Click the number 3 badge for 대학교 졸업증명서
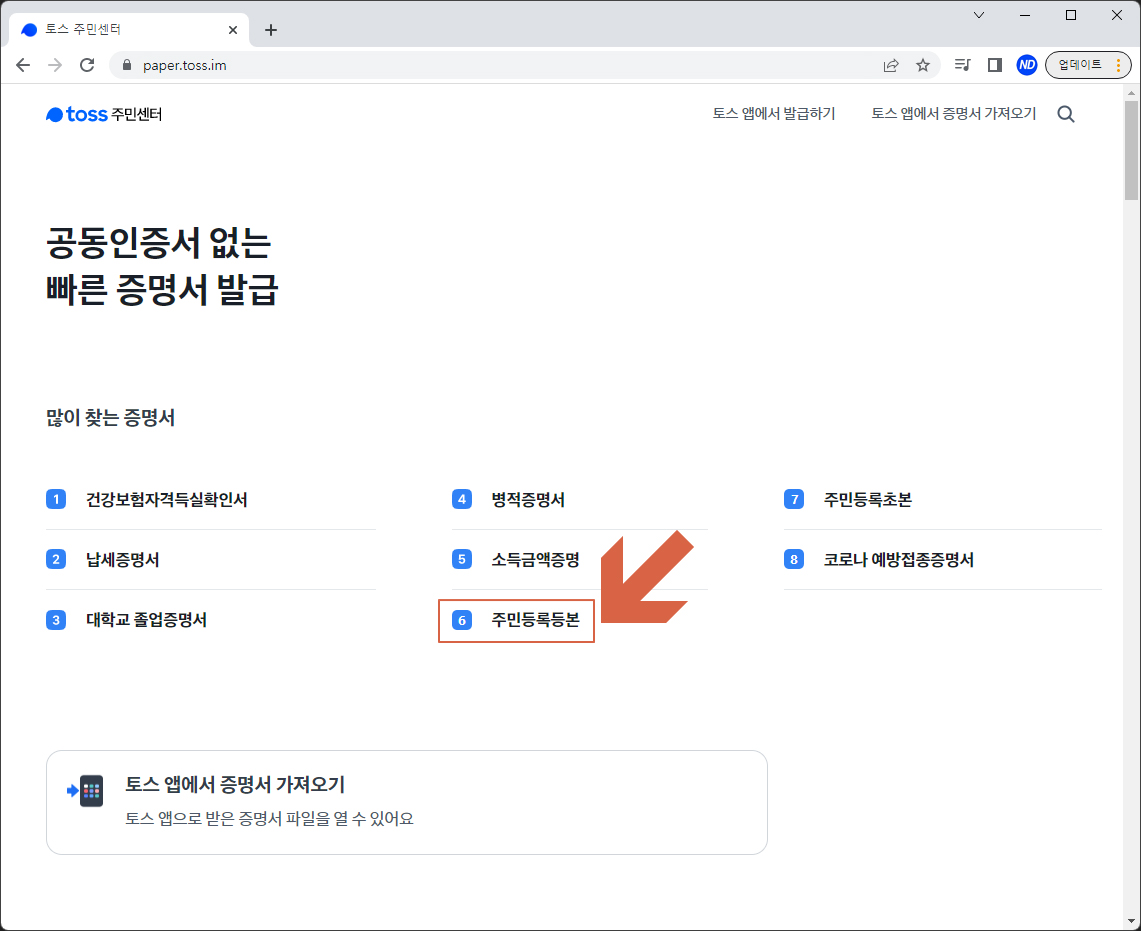1141x931 pixels. [x=56, y=620]
